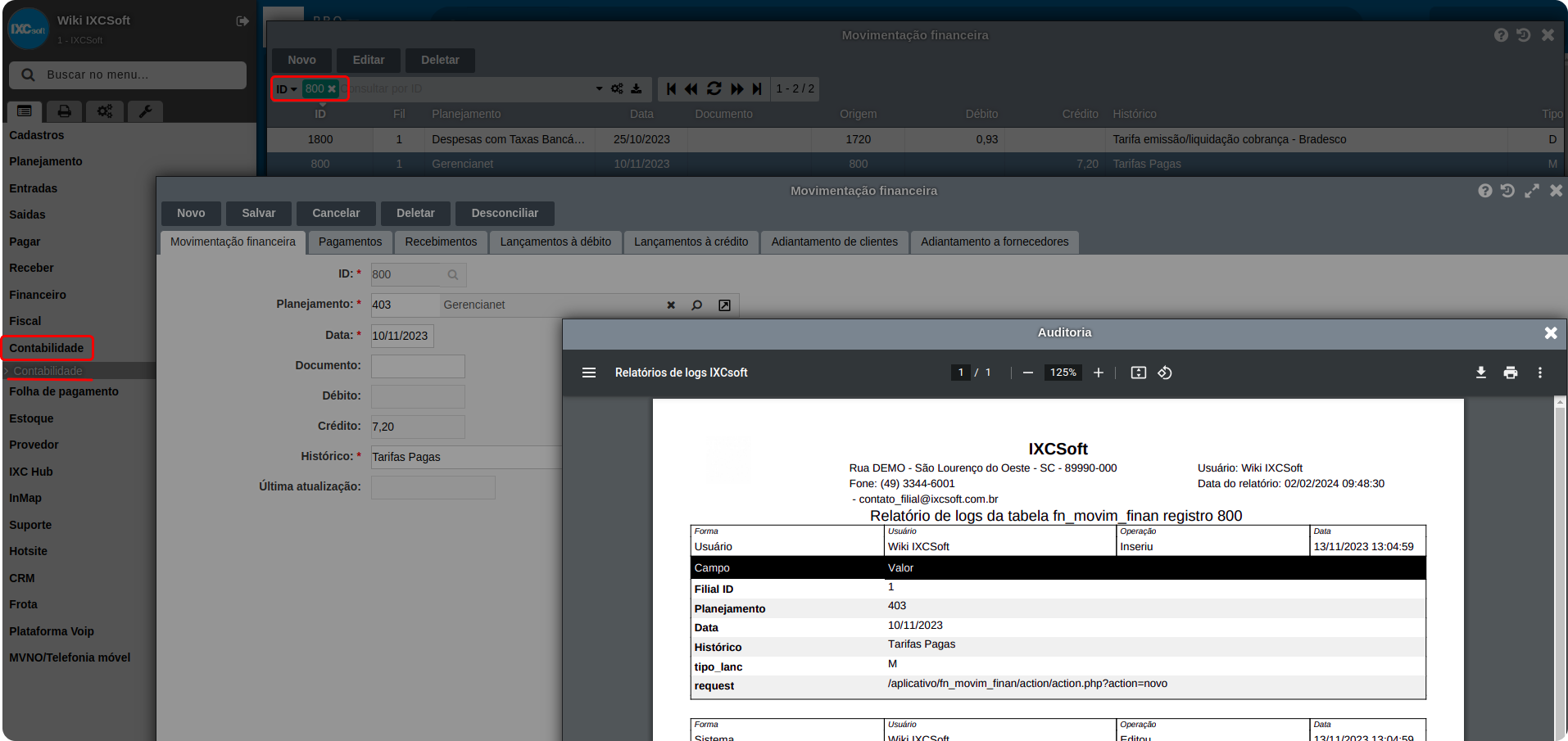1568x741 pixels.
Task: Open help icon in back Movimentação financeira window
Action: [1501, 35]
